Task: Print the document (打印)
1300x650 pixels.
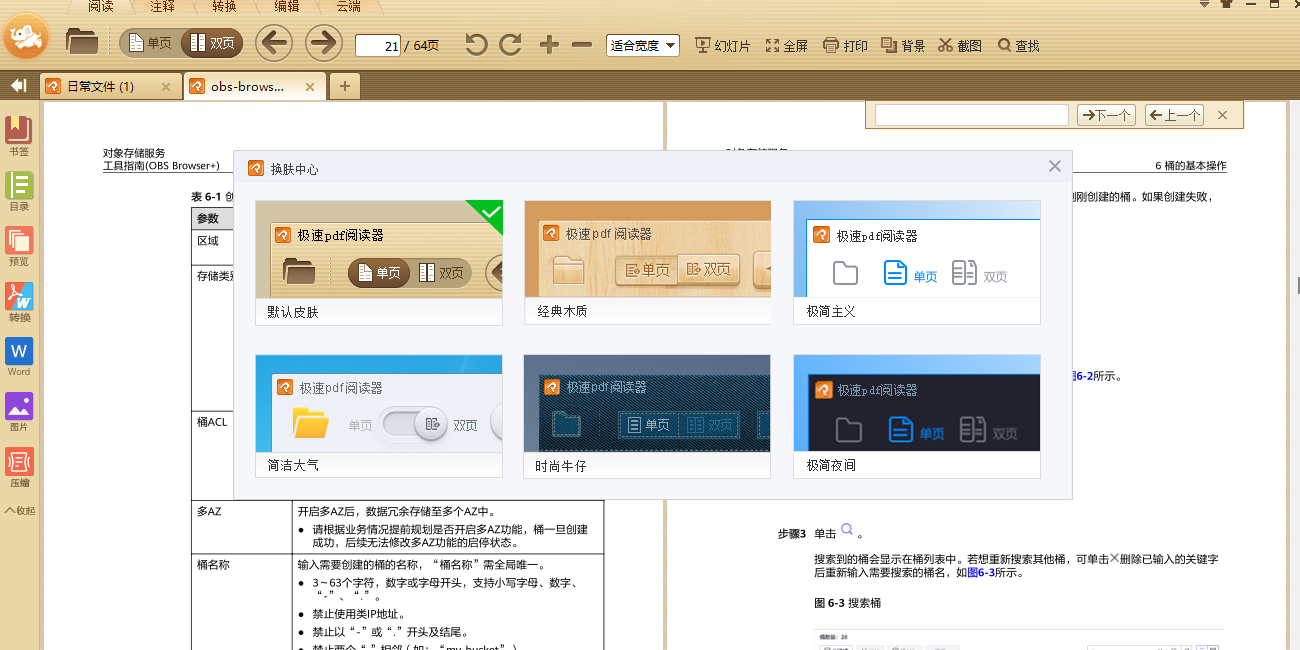Action: (x=845, y=46)
